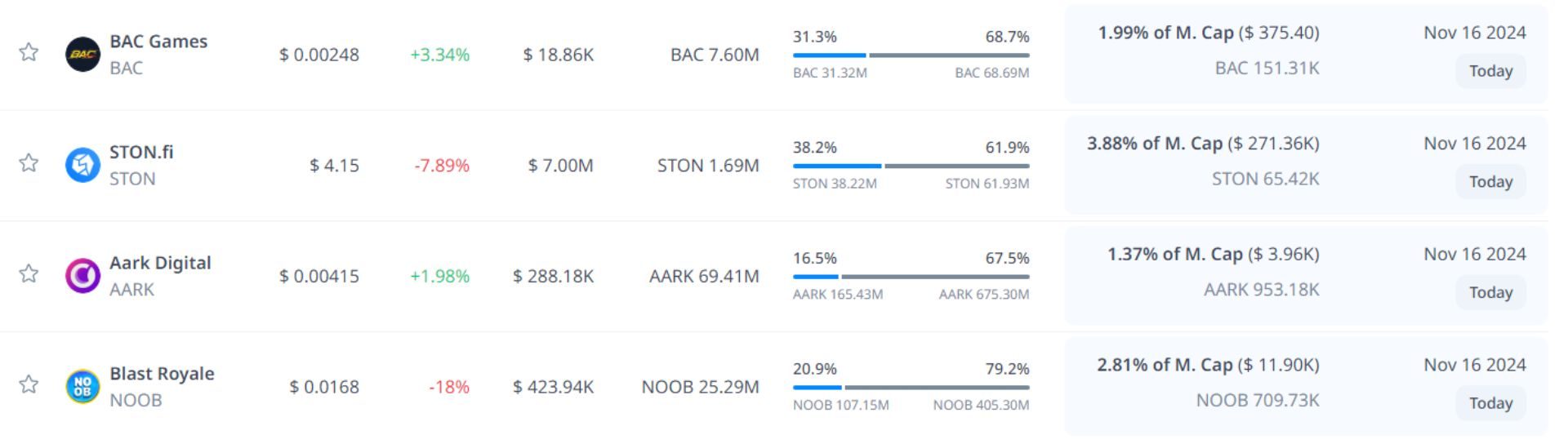Add Blast Royale to favorites star
The image size is (1568, 444).
pos(29,384)
